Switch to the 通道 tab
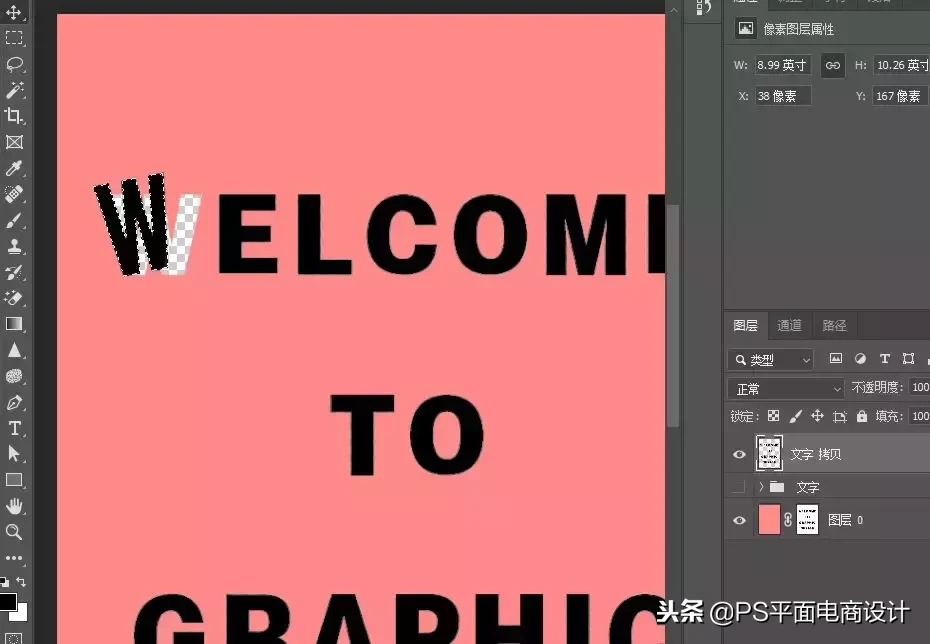 click(789, 325)
